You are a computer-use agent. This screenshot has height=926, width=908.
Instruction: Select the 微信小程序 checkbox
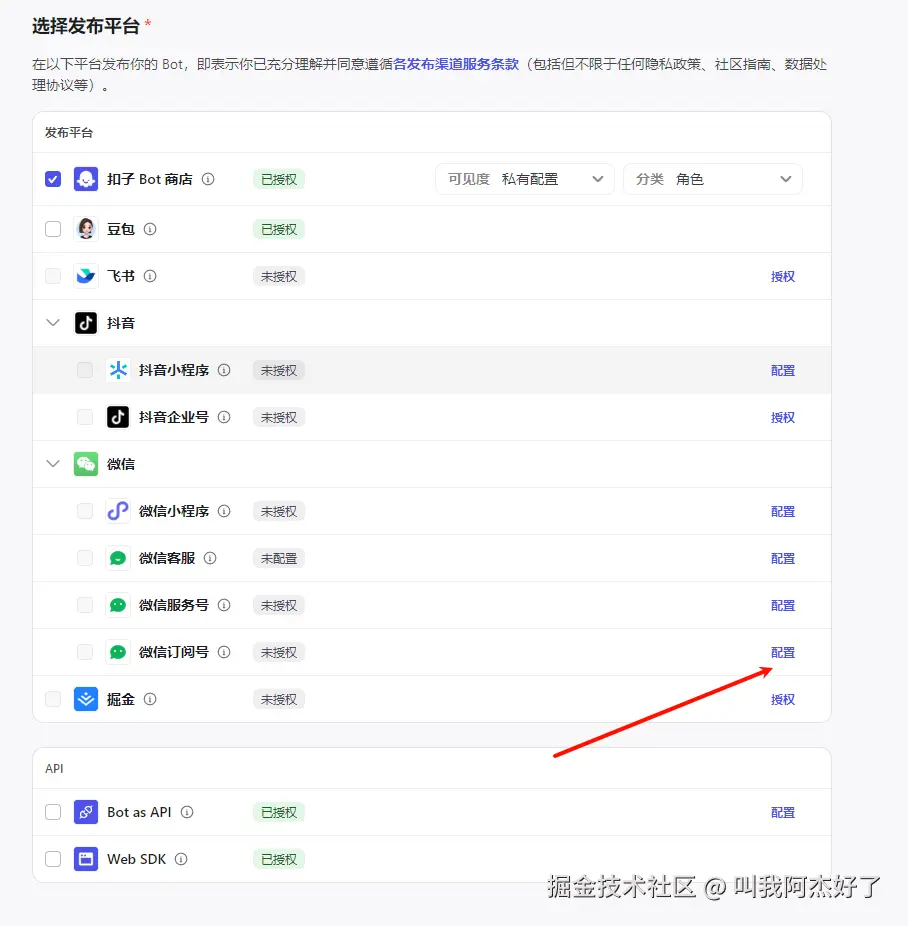[85, 511]
